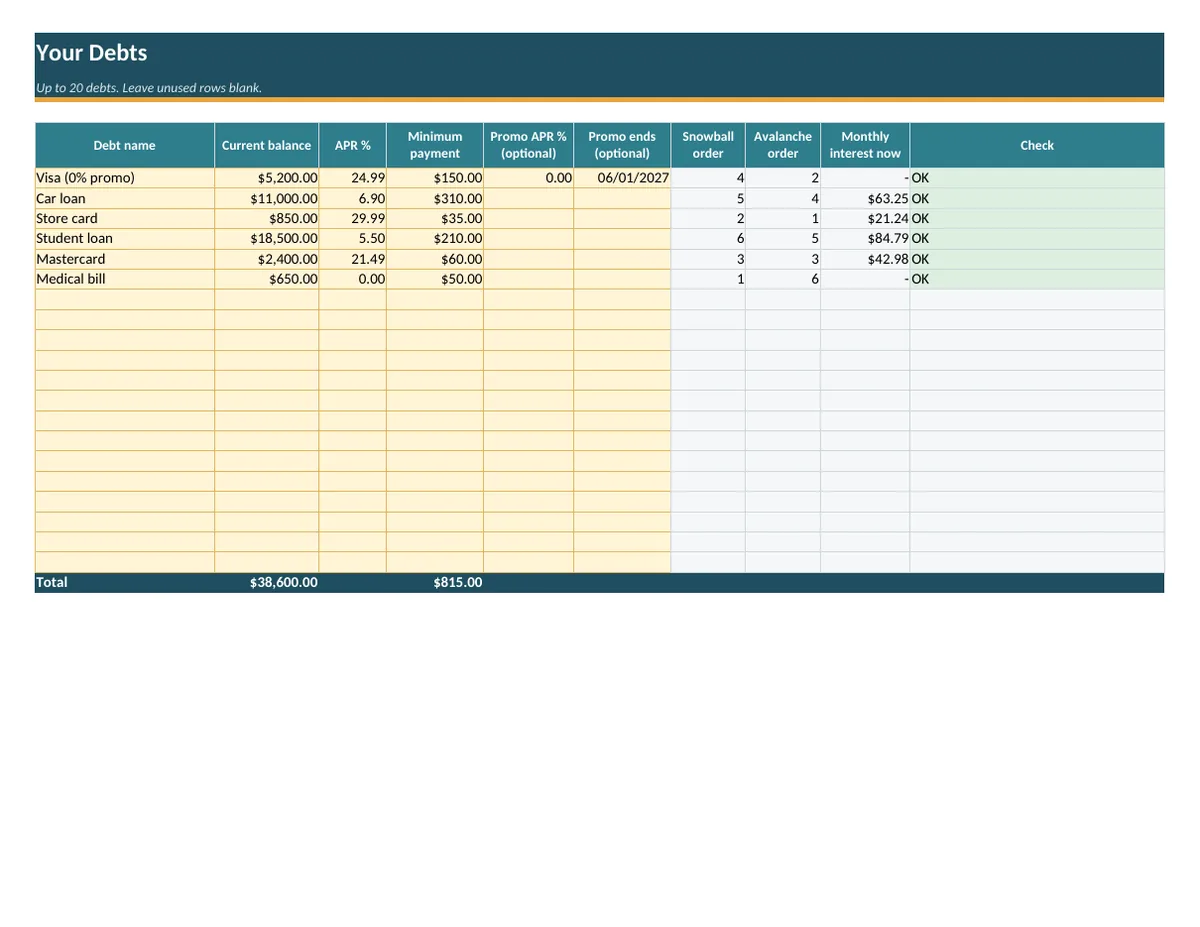Select the $18,500.00 Student loan balance

[266, 238]
